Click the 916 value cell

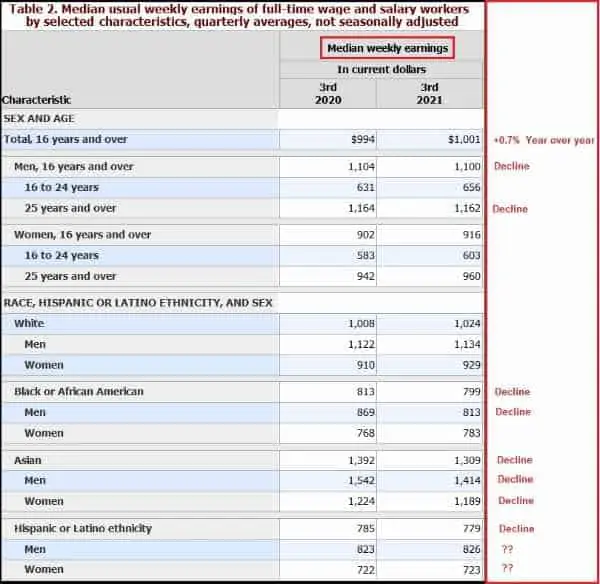tap(430, 235)
